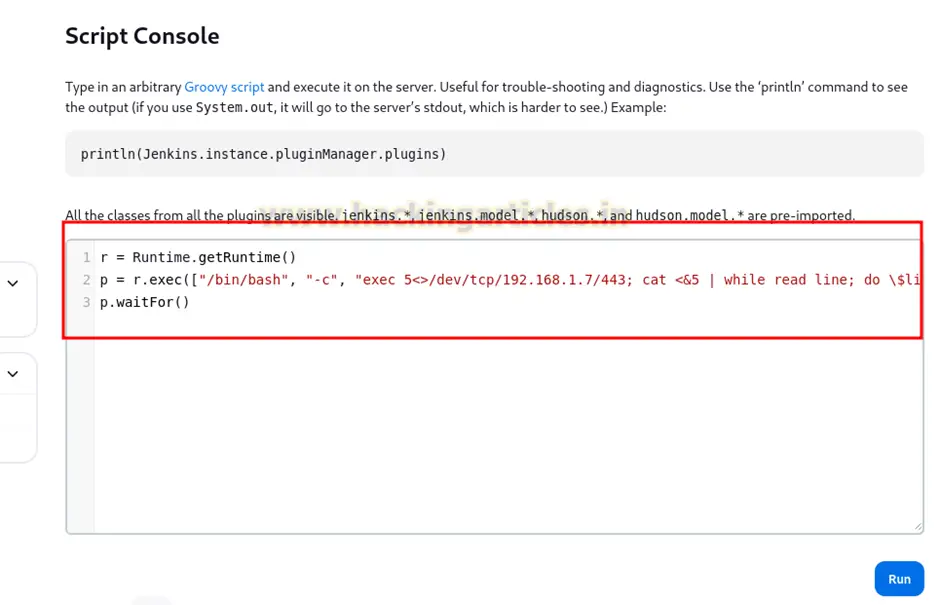Image resolution: width=940 pixels, height=605 pixels.
Task: Click line number 2 in gutter
Action: (86, 280)
